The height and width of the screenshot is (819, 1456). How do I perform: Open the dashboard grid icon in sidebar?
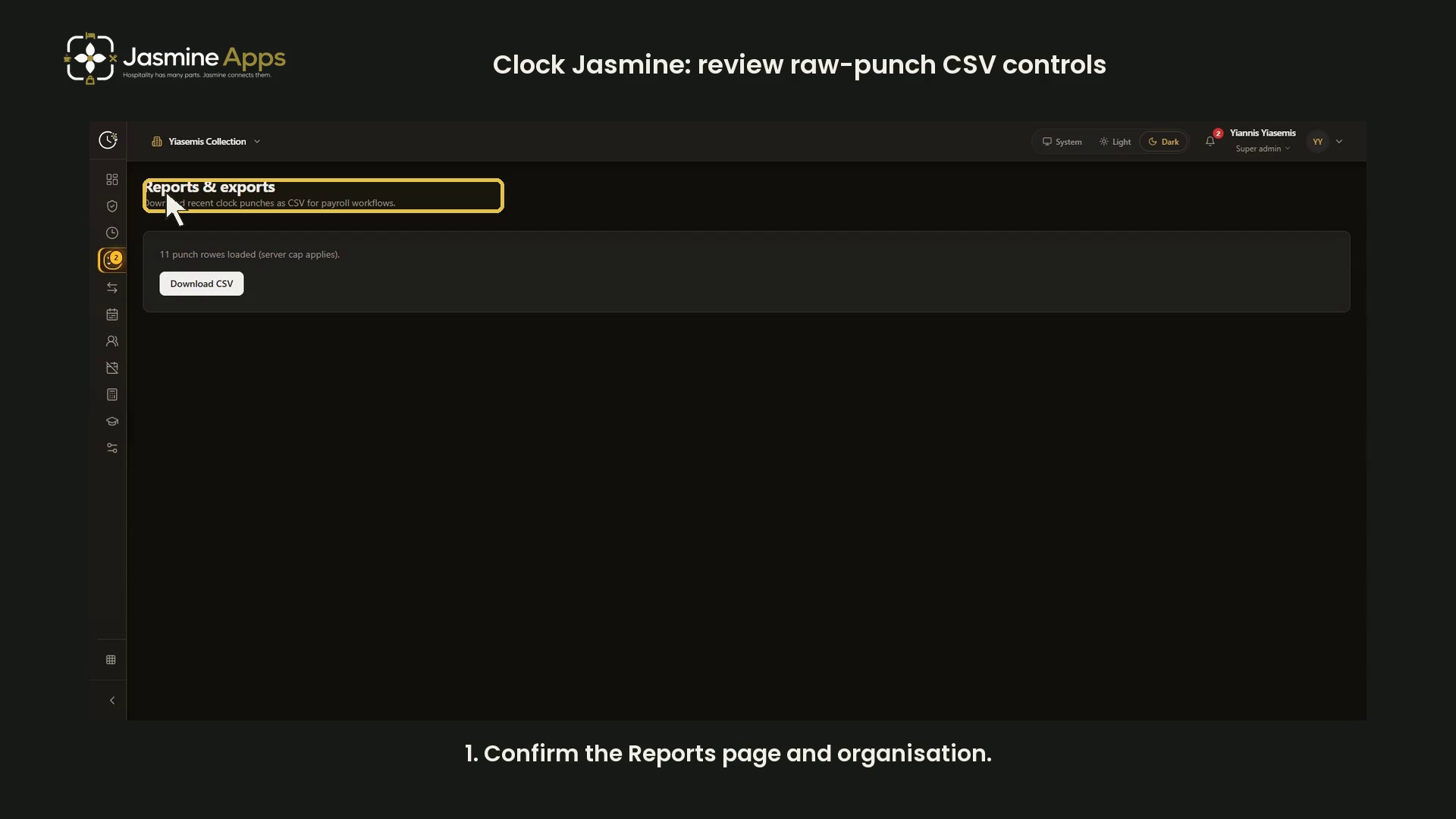(112, 180)
